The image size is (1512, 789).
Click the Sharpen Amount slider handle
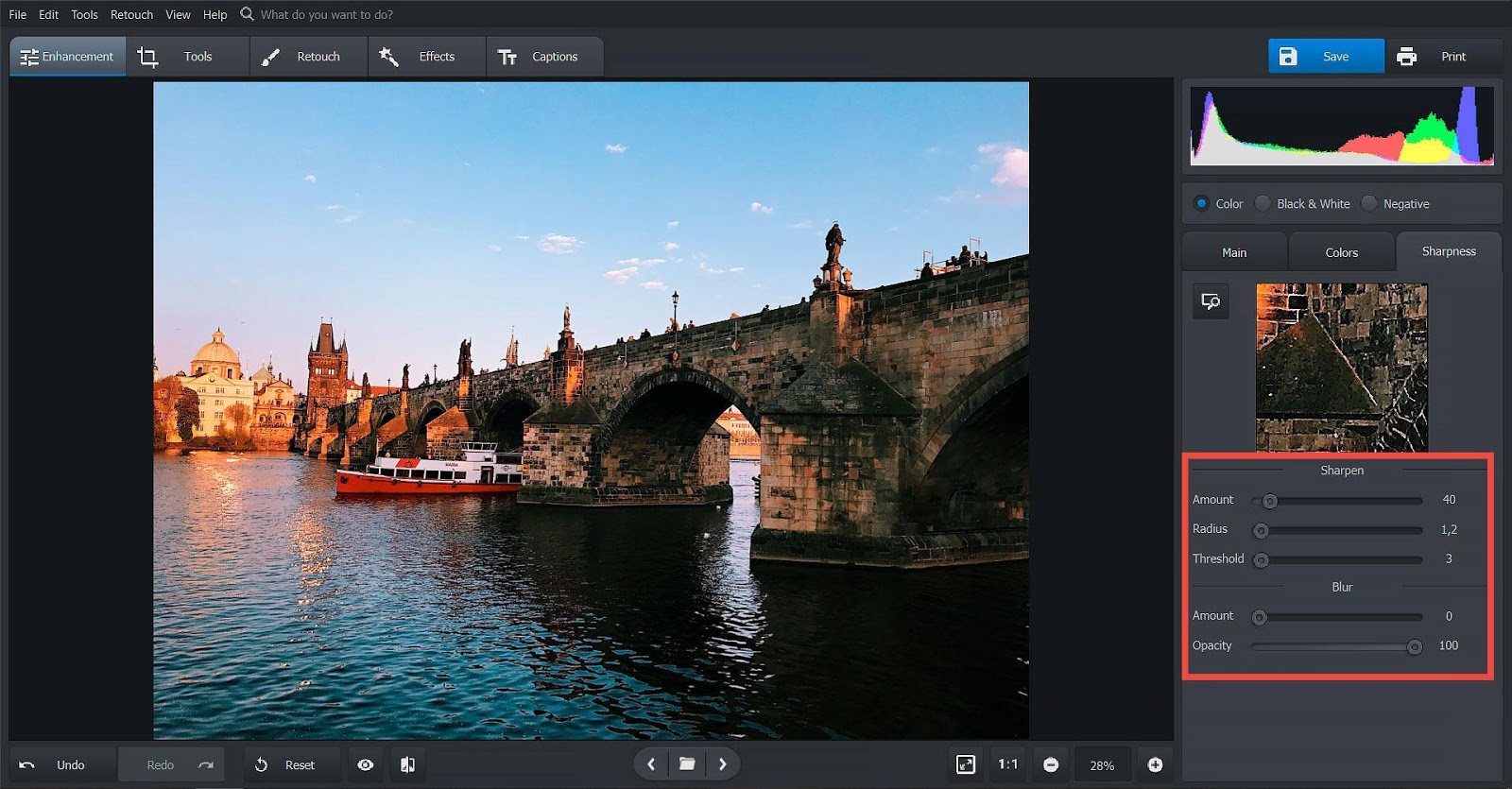[1270, 501]
